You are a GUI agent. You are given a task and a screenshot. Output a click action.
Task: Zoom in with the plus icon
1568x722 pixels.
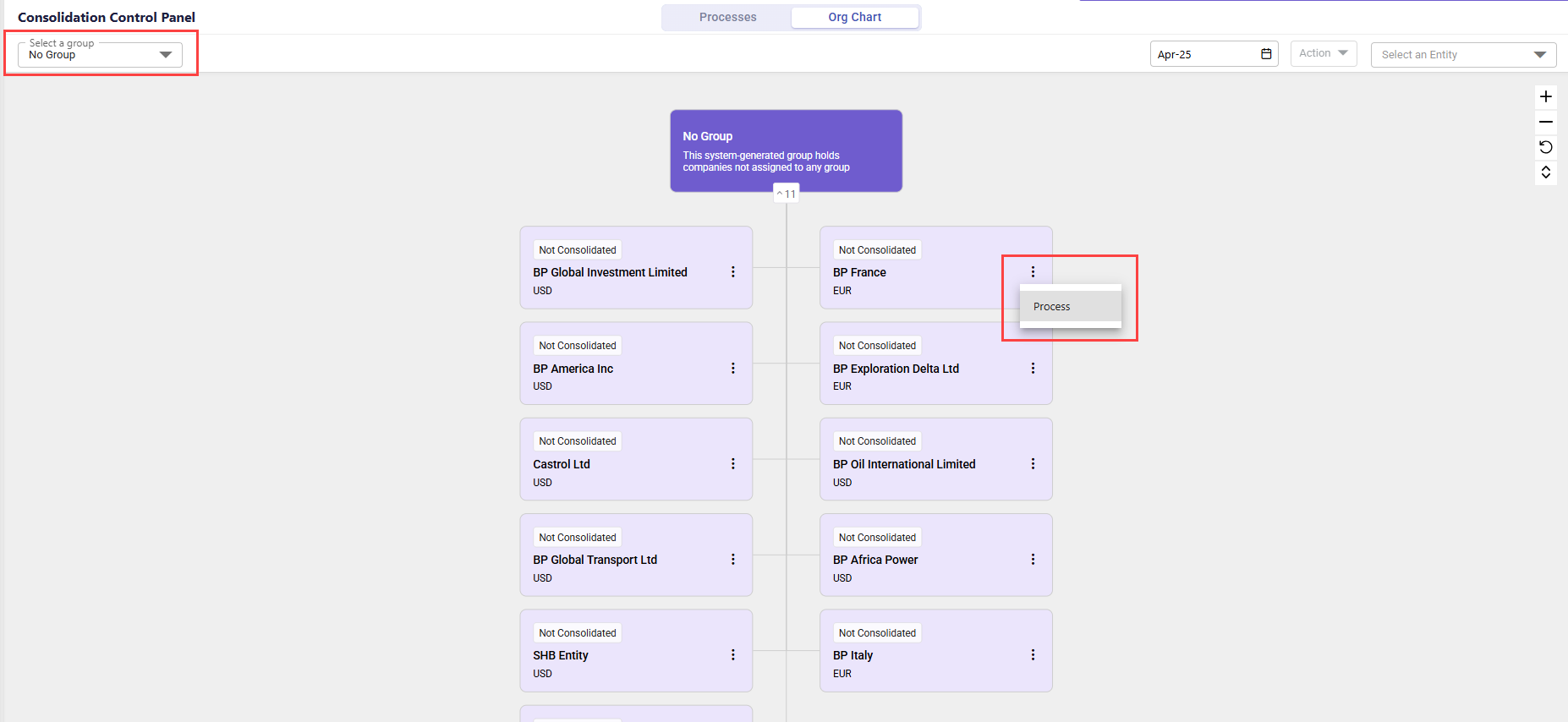pyautogui.click(x=1545, y=96)
